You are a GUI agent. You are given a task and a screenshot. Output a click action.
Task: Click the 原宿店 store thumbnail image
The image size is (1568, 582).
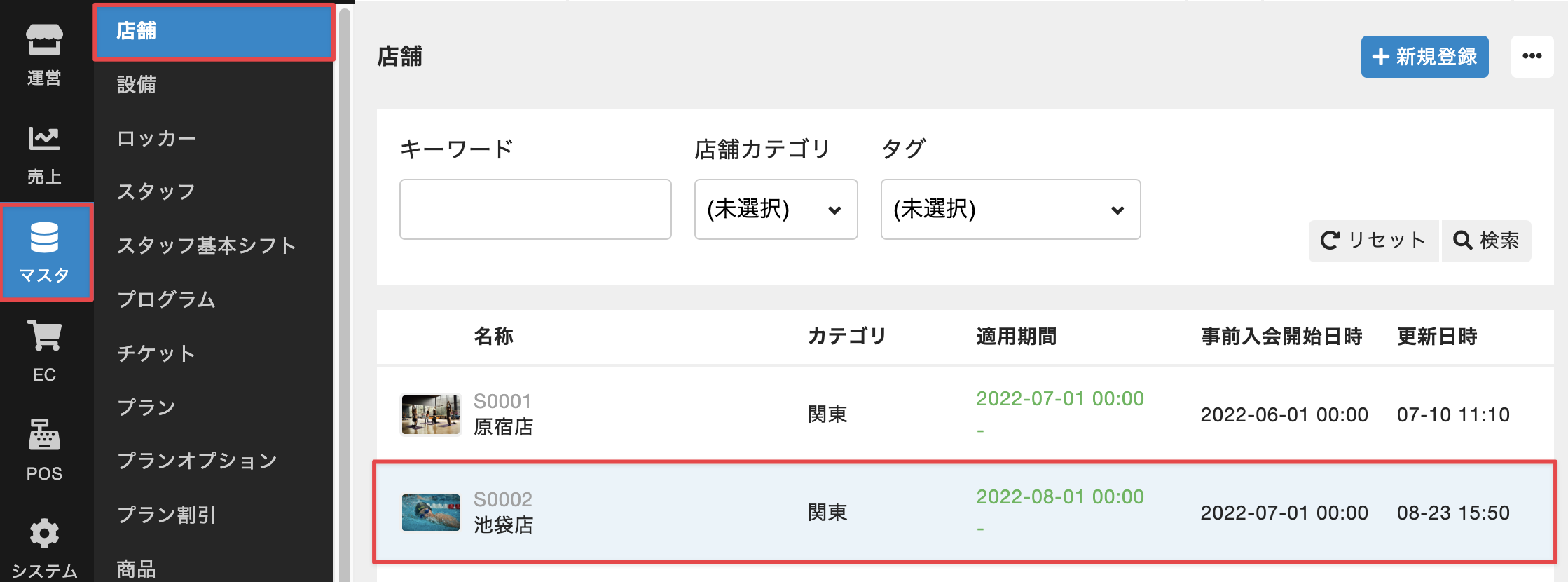tap(431, 414)
